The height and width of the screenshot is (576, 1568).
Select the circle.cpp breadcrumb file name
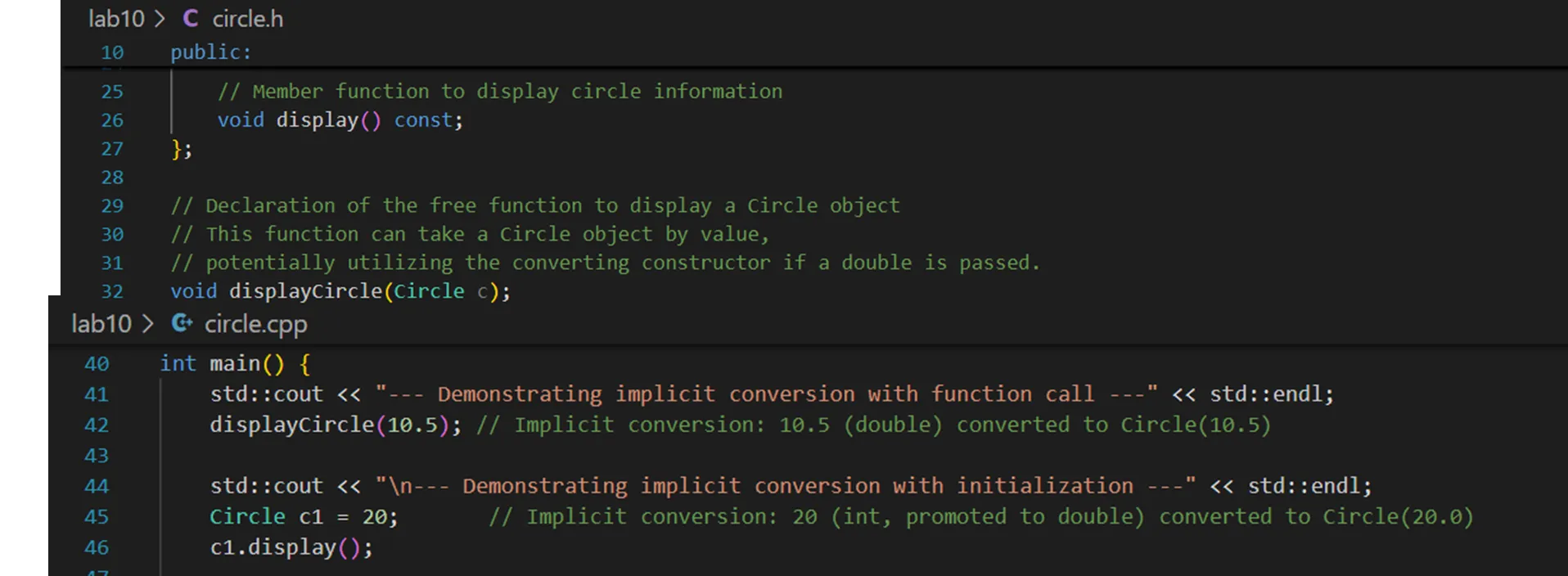point(255,324)
